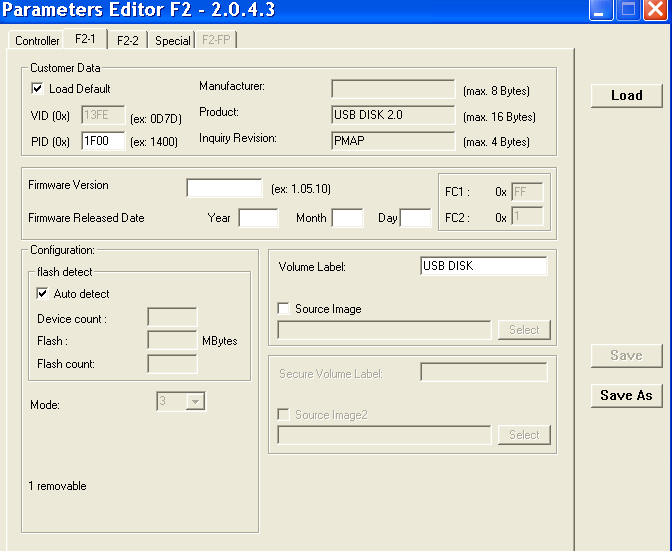The width and height of the screenshot is (672, 551).
Task: Toggle the Auto detect checkbox
Action: (x=43, y=294)
